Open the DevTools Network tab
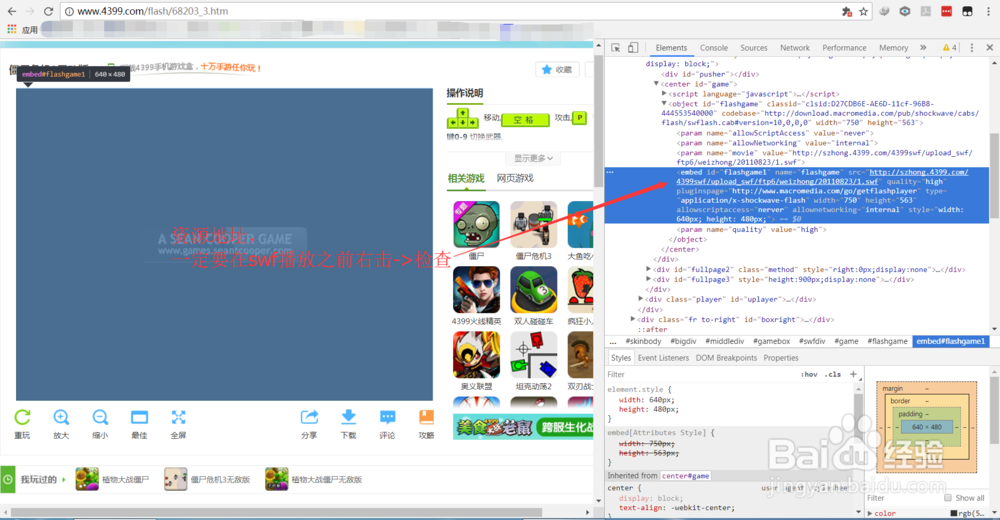This screenshot has width=1000, height=520. (795, 48)
